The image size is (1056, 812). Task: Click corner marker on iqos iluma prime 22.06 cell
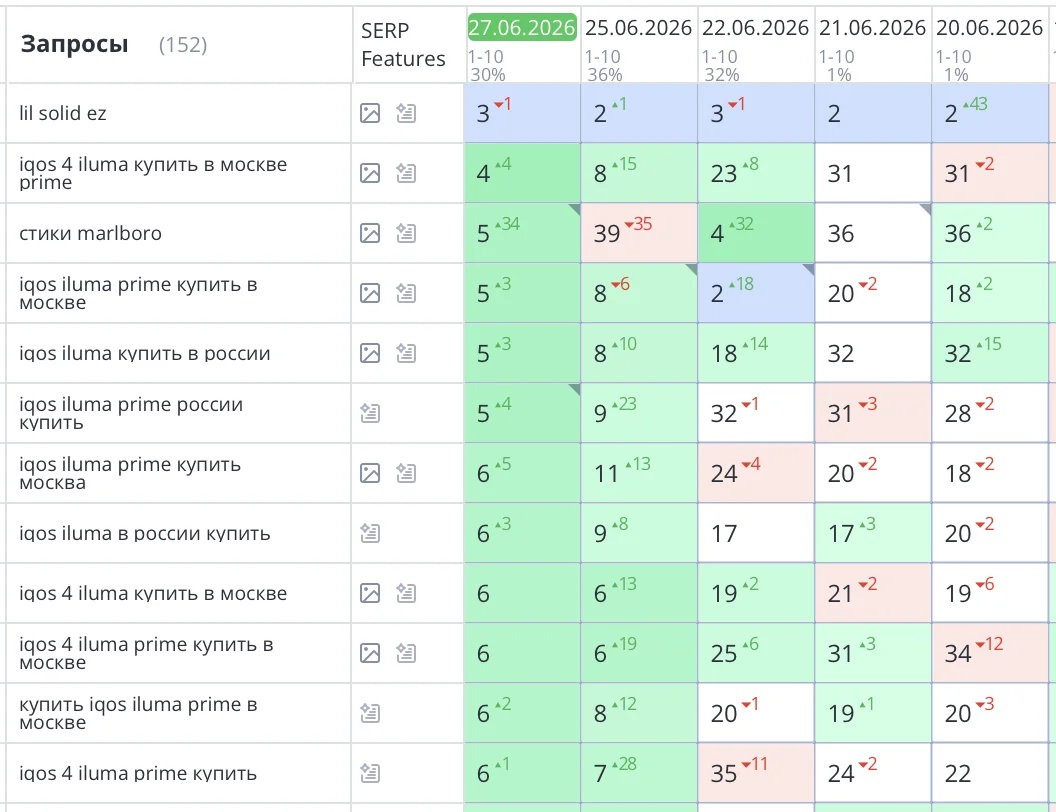pos(808,269)
